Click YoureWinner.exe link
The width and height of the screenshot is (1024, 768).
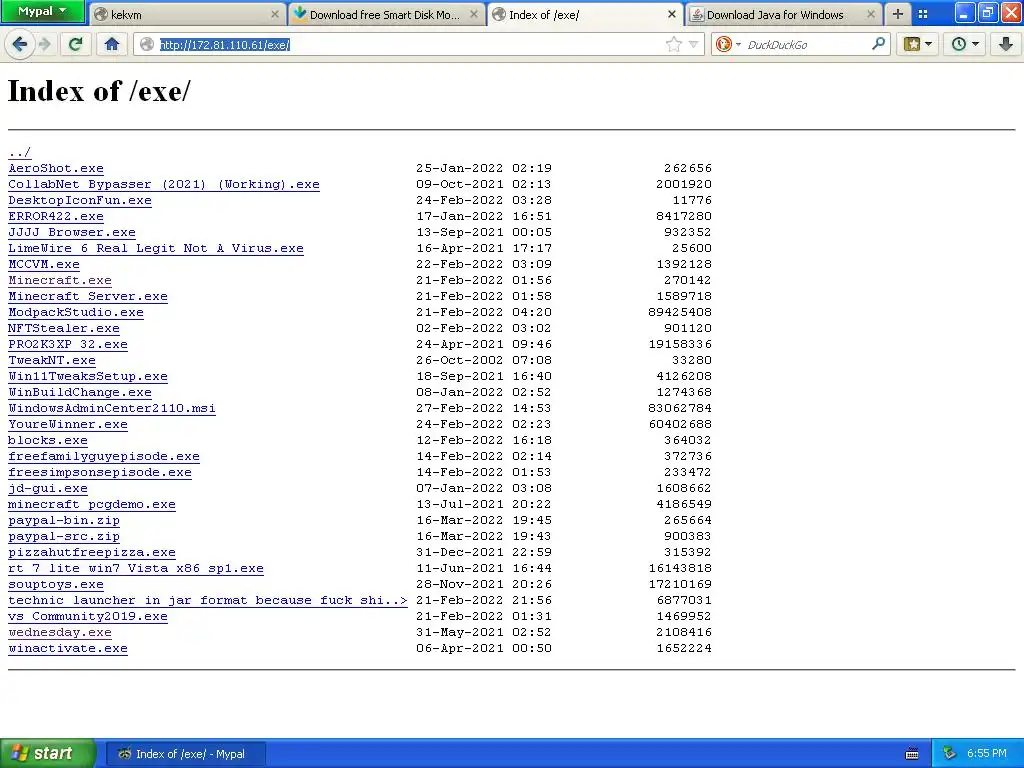coord(68,424)
